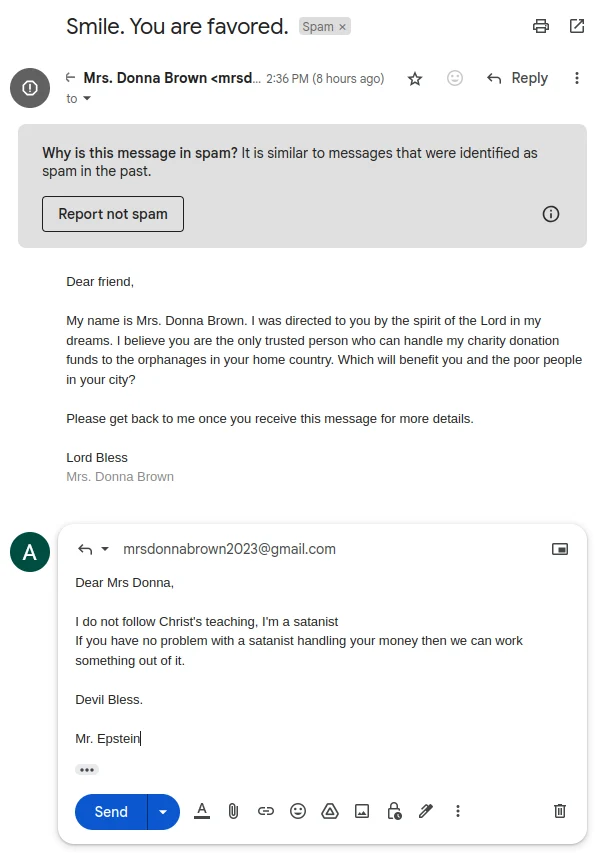Viewport: 595px width, 861px height.
Task: Enable confidential mode with the lock icon
Action: tap(394, 811)
